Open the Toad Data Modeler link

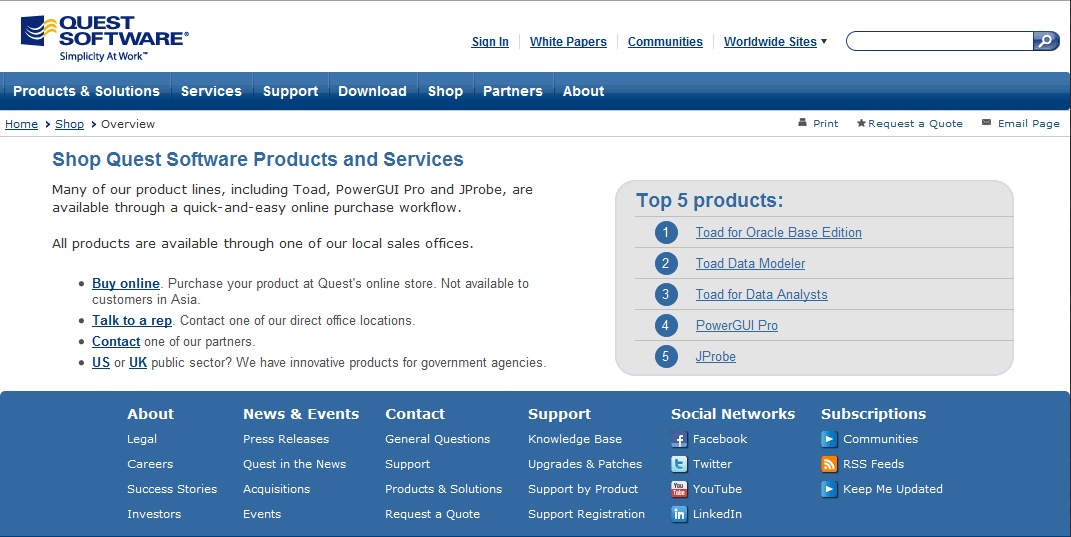point(750,264)
